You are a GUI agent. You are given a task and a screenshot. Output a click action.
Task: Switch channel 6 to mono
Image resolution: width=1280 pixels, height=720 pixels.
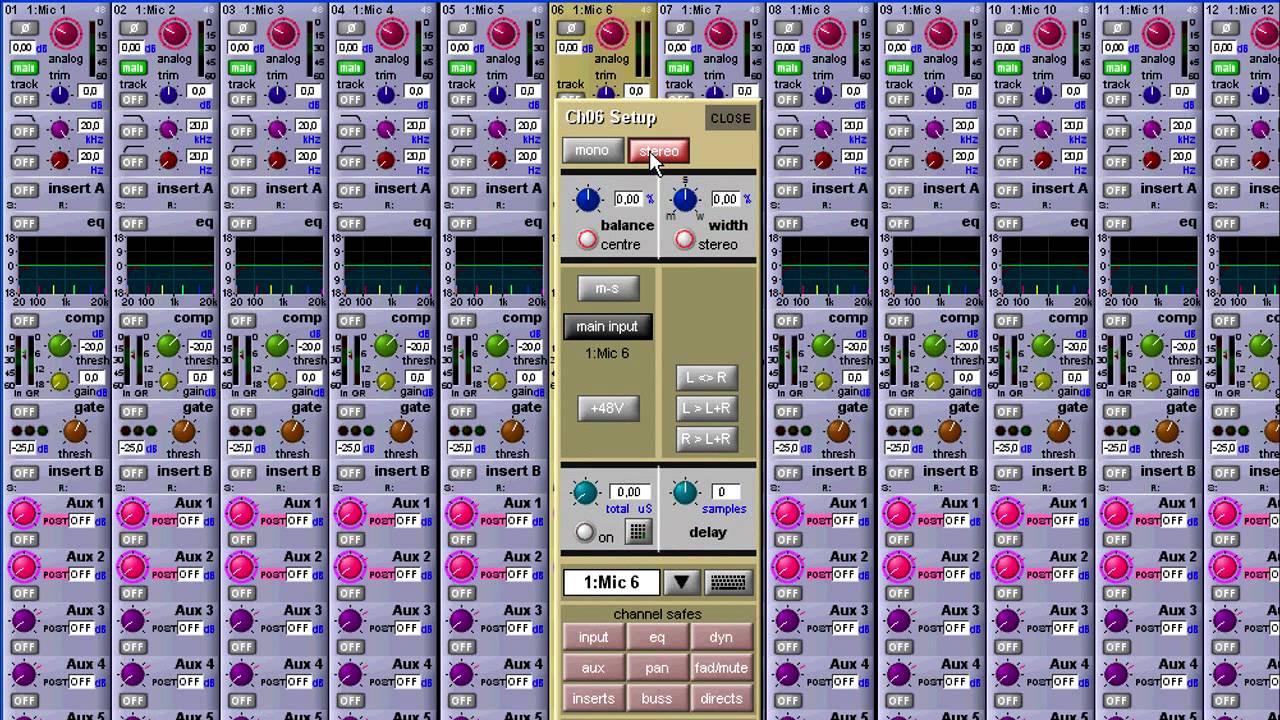tap(592, 151)
